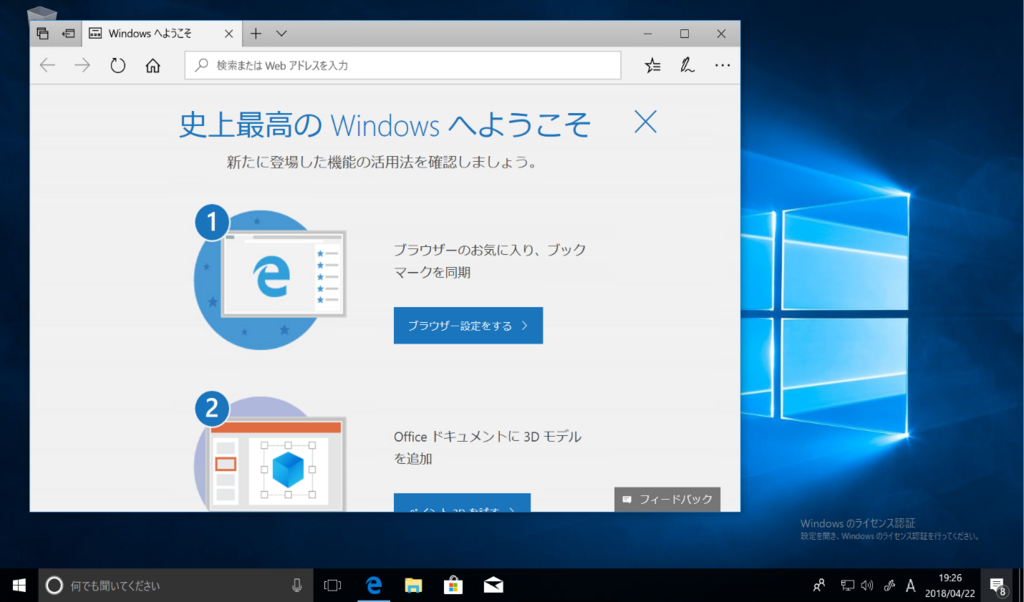Click the Office ドキュメントに 3D モデルを追加 text
The height and width of the screenshot is (602, 1024).
[488, 447]
